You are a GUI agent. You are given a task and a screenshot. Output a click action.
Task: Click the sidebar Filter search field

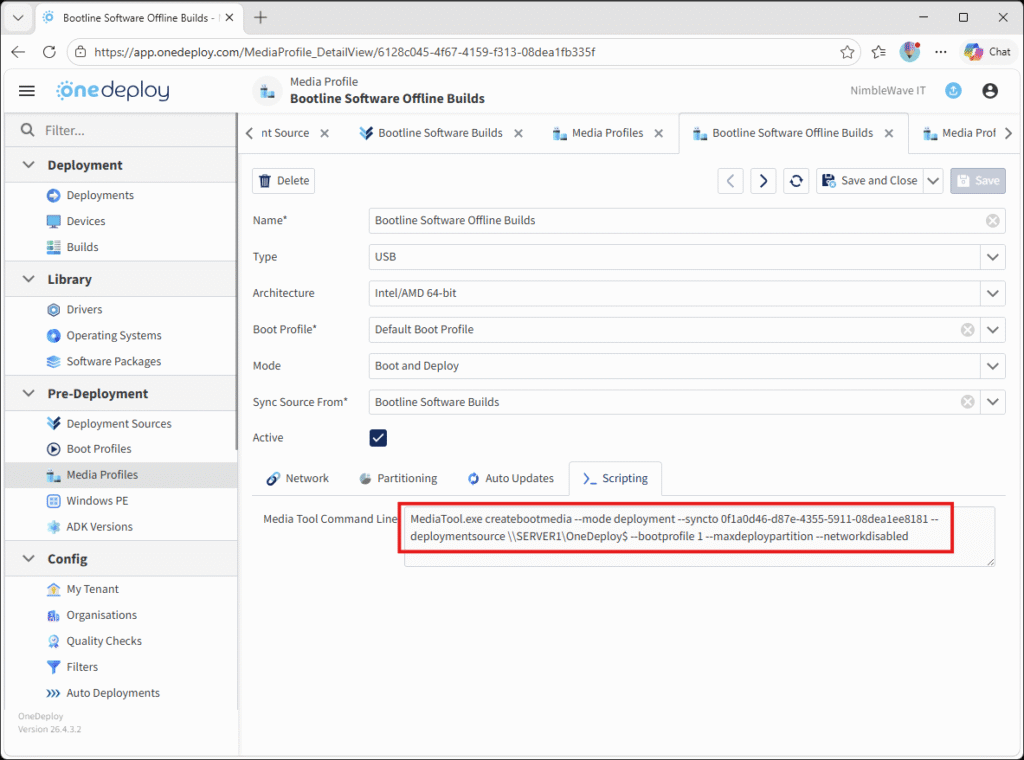click(x=121, y=131)
